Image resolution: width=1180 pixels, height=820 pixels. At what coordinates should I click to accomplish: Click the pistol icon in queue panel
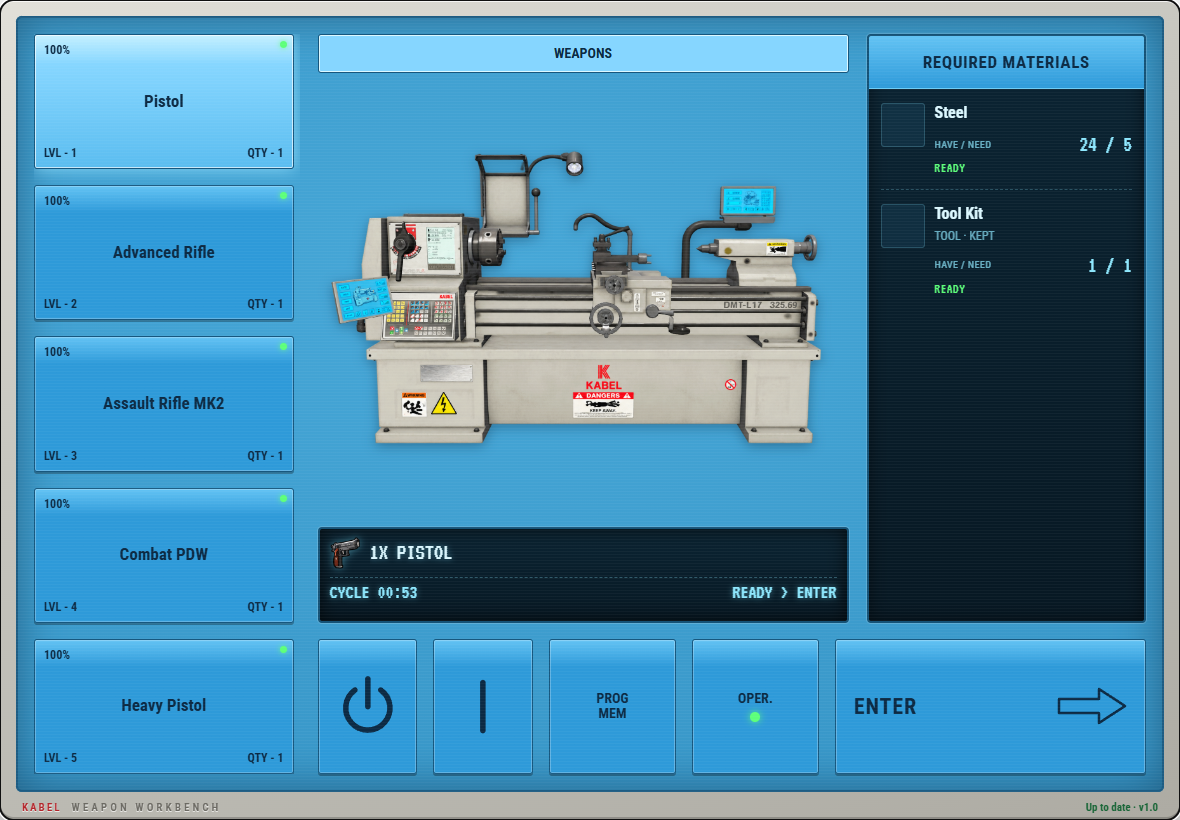click(x=345, y=553)
